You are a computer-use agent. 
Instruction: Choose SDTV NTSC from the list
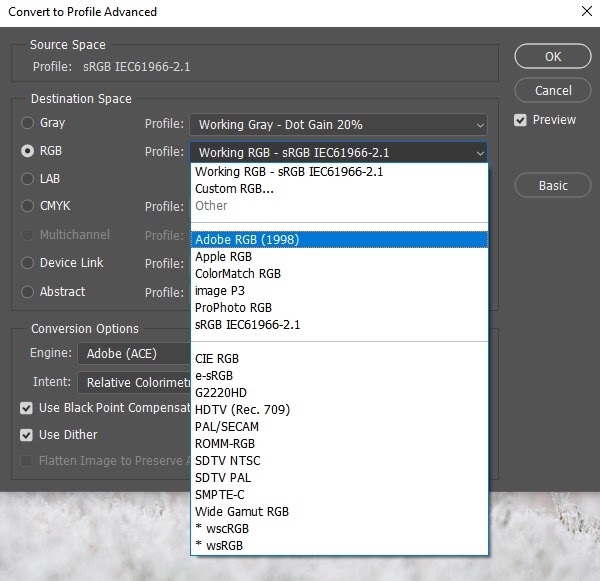click(339, 460)
